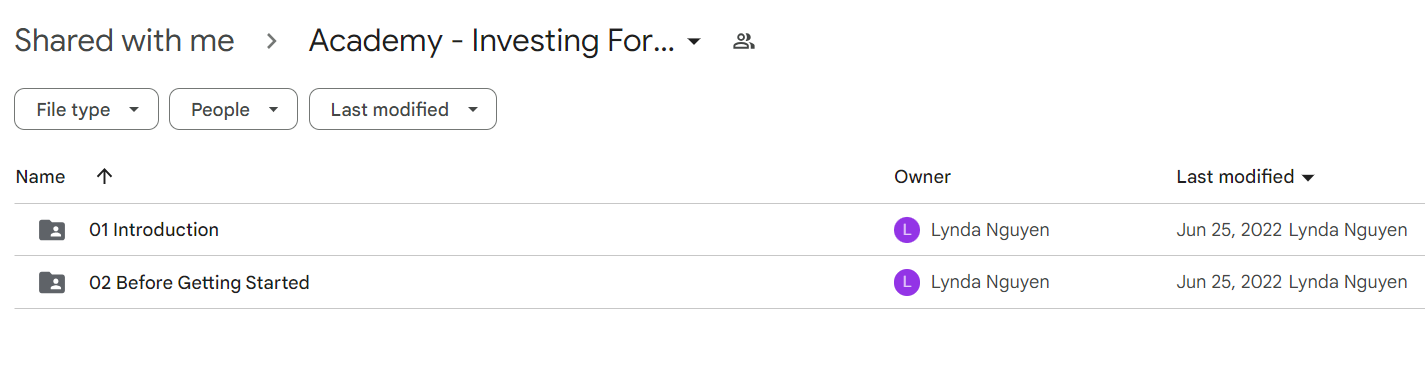This screenshot has width=1425, height=371.
Task: Expand the Academy - Investing For folder menu arrow
Action: click(694, 42)
